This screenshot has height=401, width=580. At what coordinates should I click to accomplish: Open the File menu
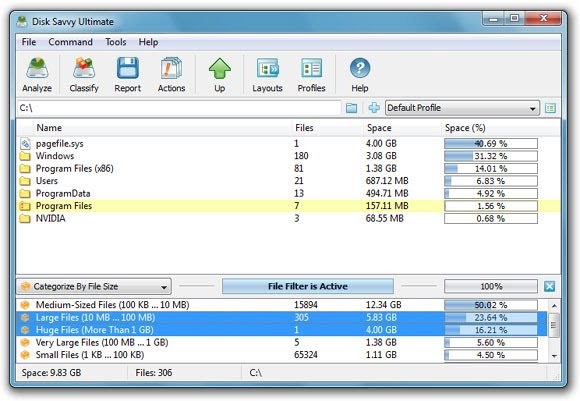[29, 42]
